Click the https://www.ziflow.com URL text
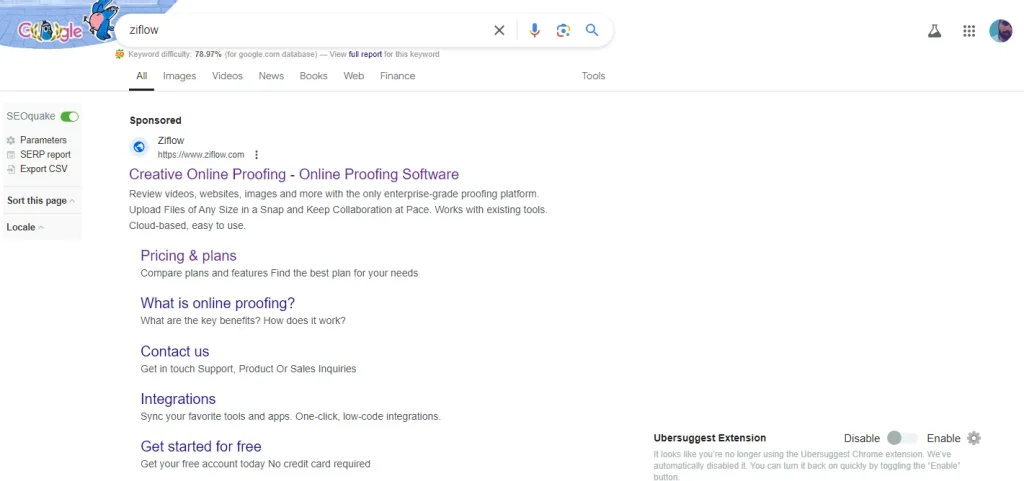The image size is (1024, 481). (x=200, y=155)
